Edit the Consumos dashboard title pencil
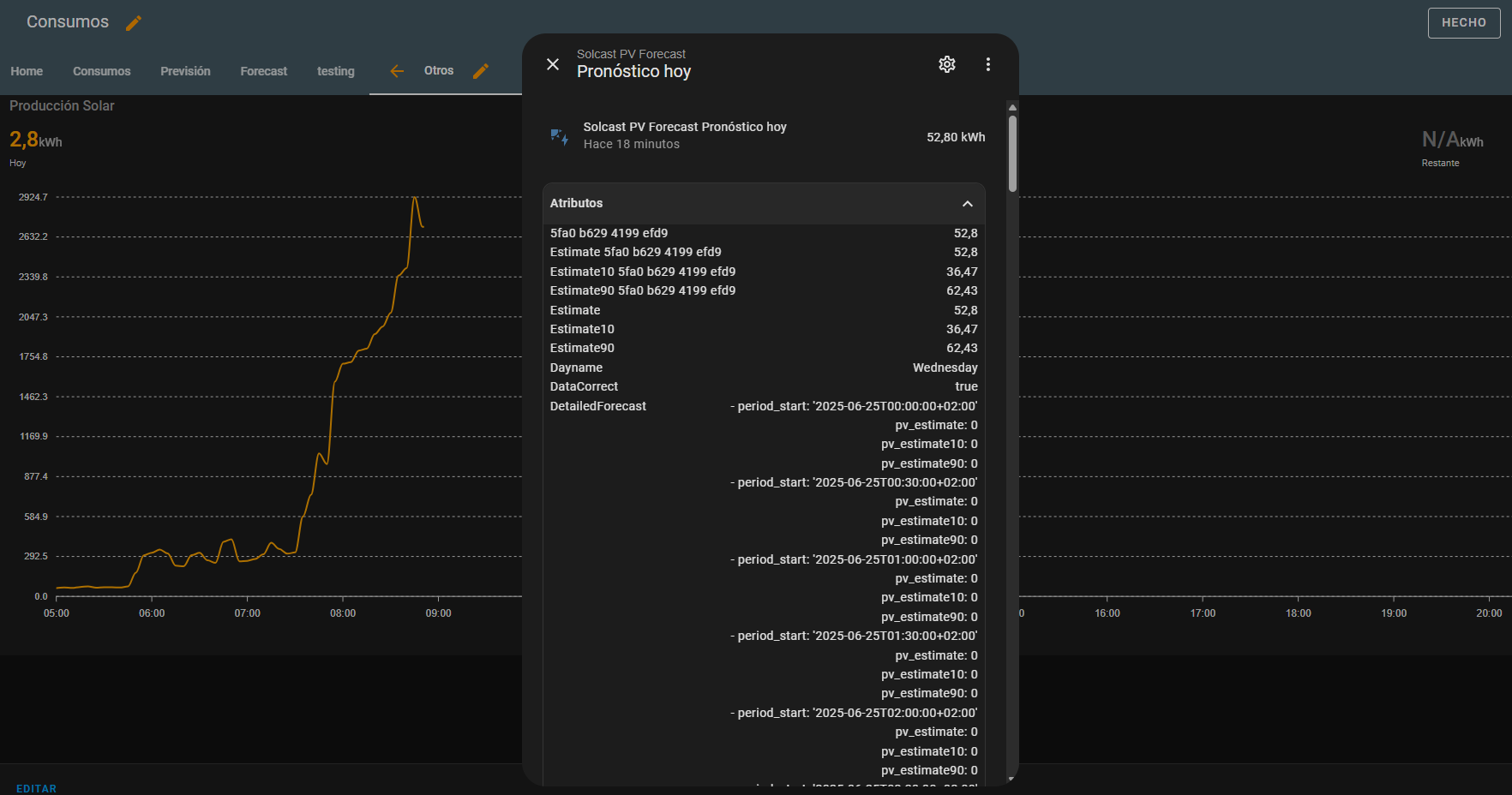Viewport: 1512px width, 795px height. pos(134,23)
